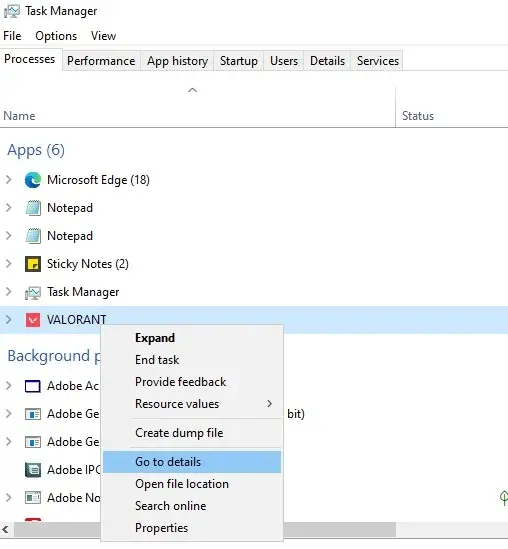The height and width of the screenshot is (549, 508).
Task: Select the VALORANT row name
Action: pyautogui.click(x=76, y=320)
